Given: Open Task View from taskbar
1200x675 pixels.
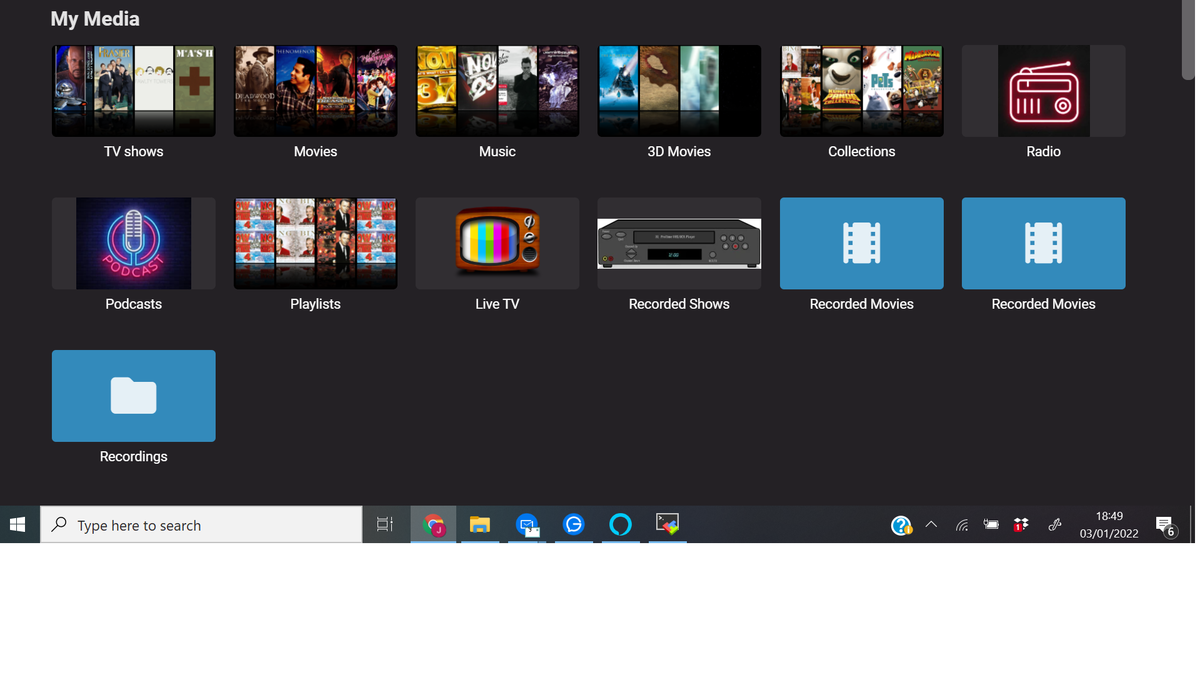Looking at the screenshot, I should [384, 525].
